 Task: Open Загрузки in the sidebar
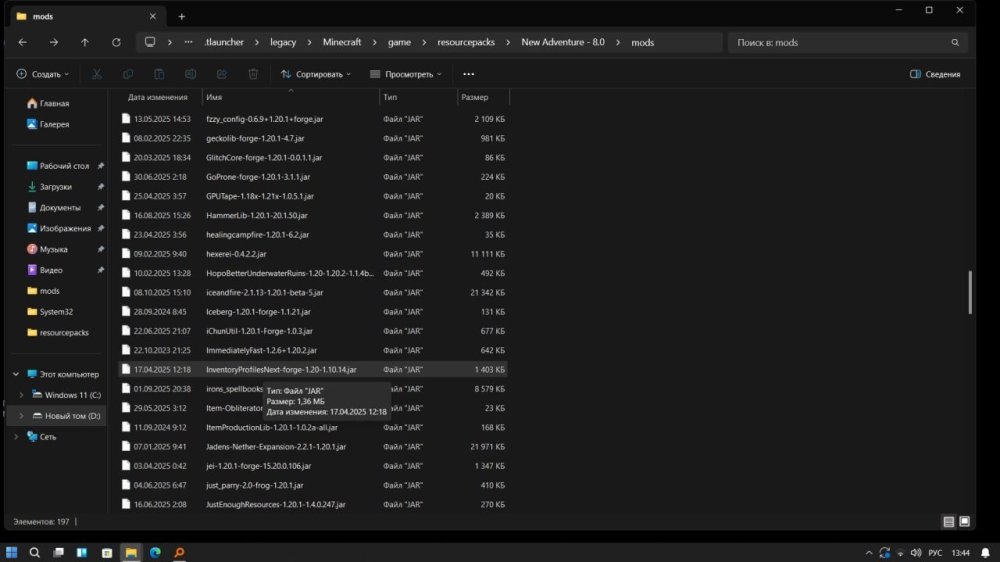click(x=55, y=187)
